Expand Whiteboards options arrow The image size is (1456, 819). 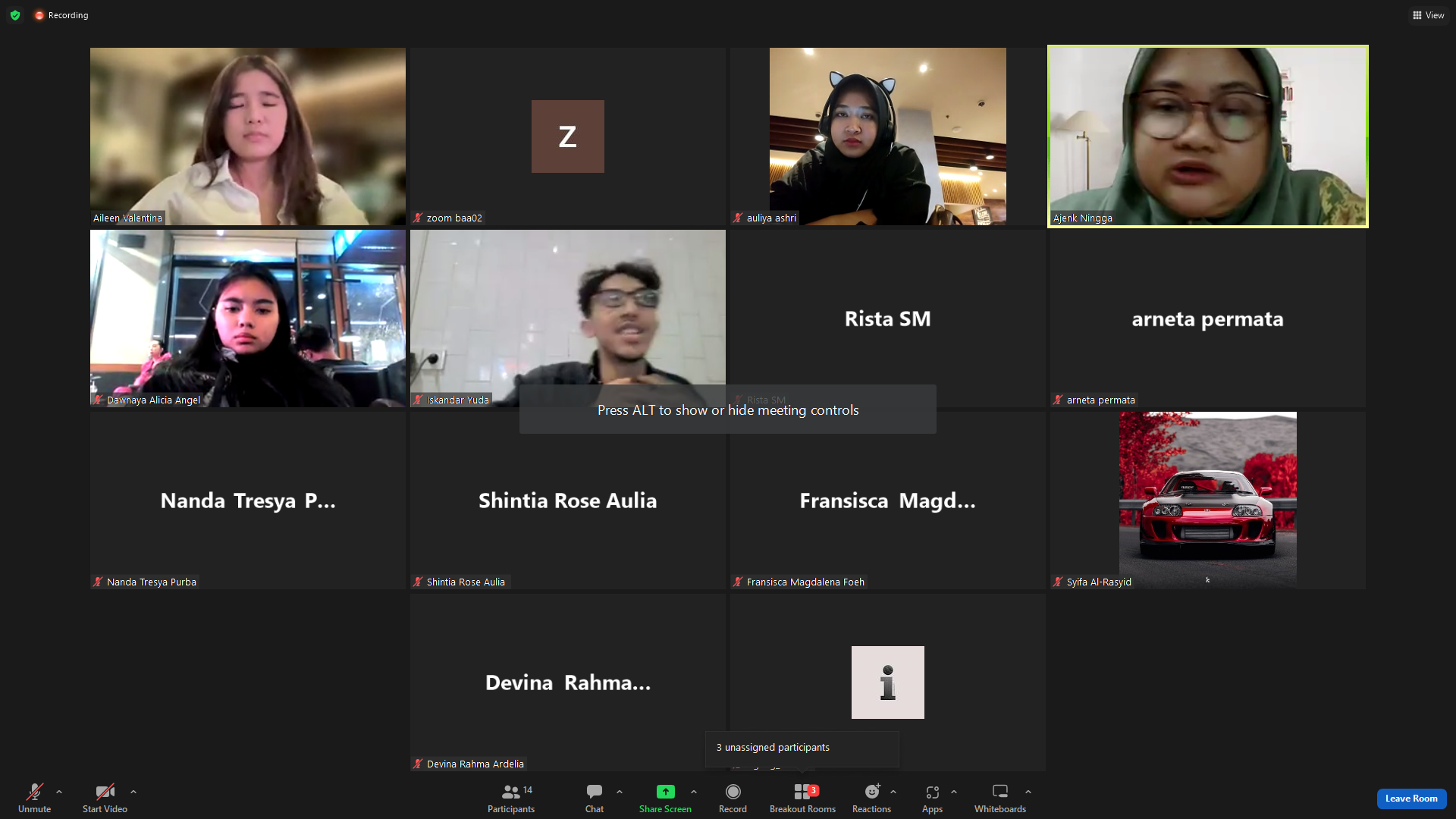1028,792
